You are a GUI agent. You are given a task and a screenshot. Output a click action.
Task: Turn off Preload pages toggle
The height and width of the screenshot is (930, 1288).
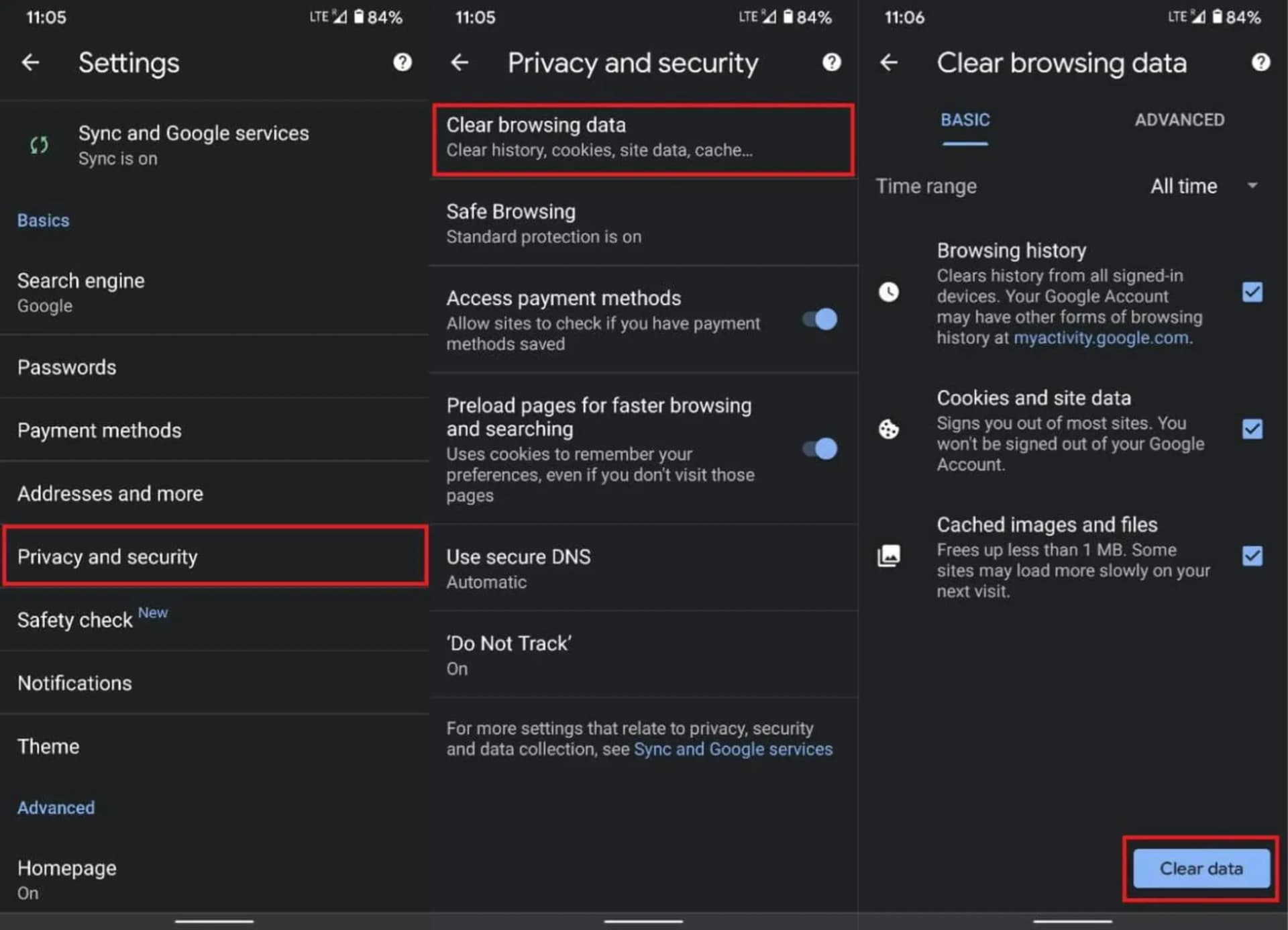[820, 448]
